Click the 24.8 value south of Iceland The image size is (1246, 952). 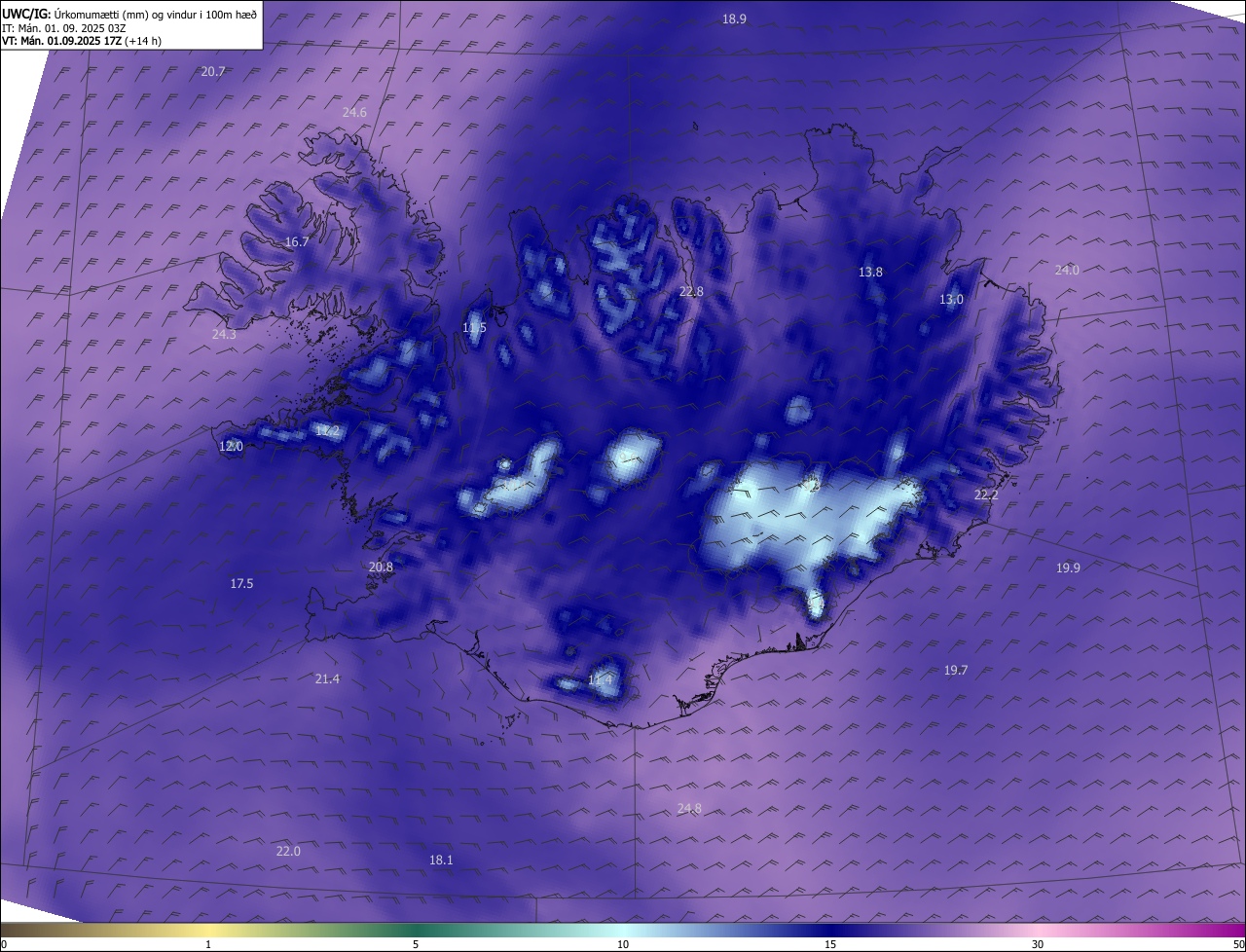tap(689, 809)
